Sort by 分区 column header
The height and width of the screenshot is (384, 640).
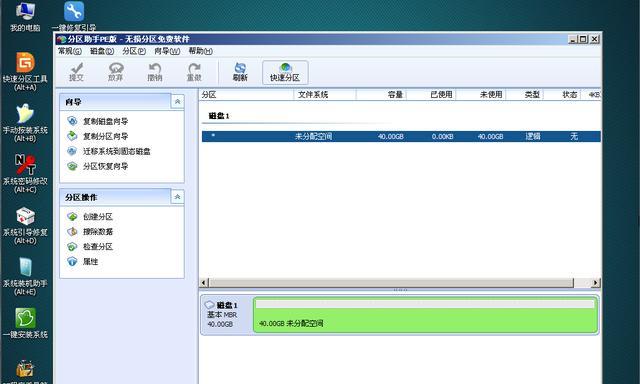[247, 95]
